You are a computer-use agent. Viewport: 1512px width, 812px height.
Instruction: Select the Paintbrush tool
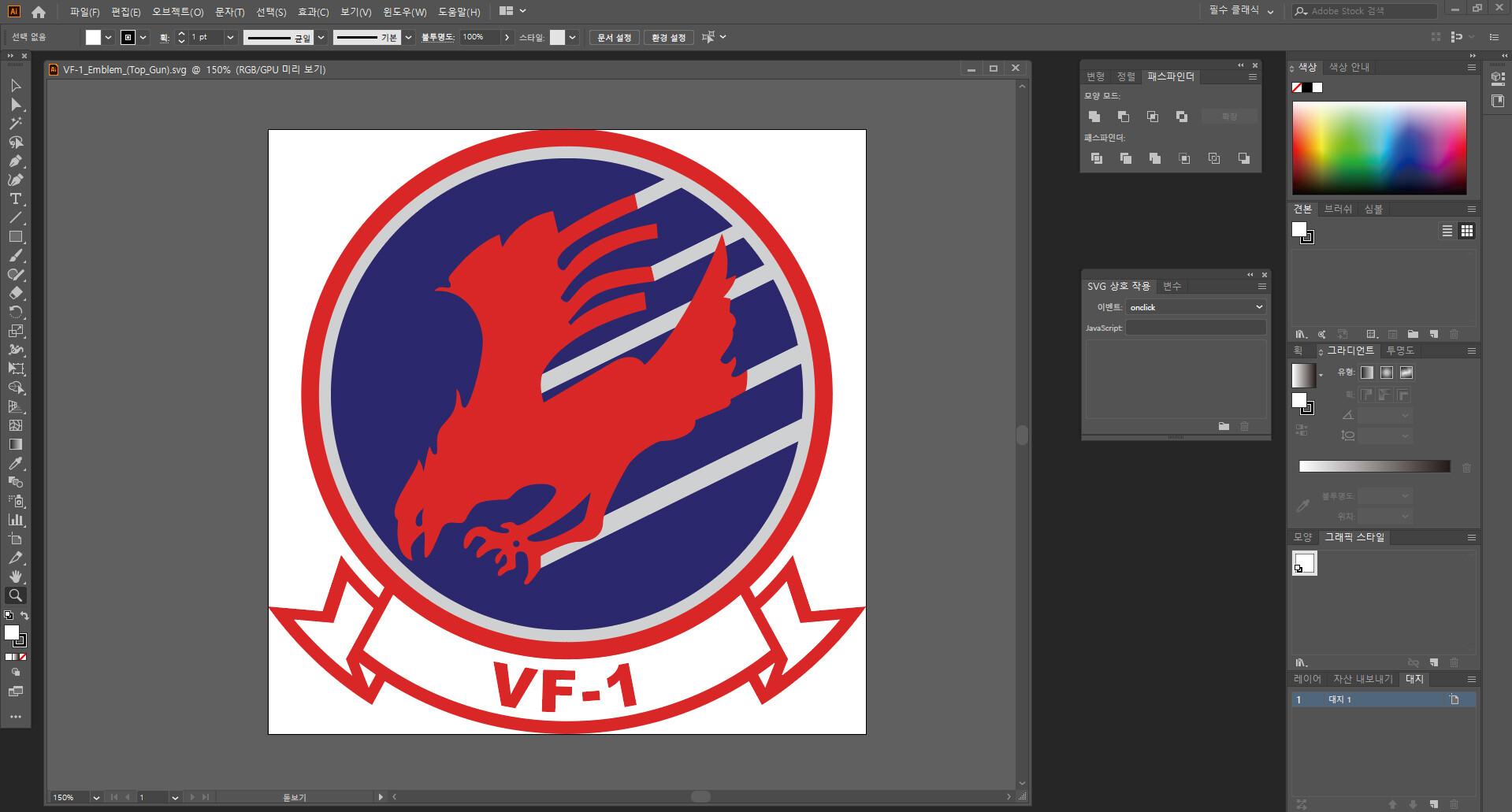click(x=16, y=255)
